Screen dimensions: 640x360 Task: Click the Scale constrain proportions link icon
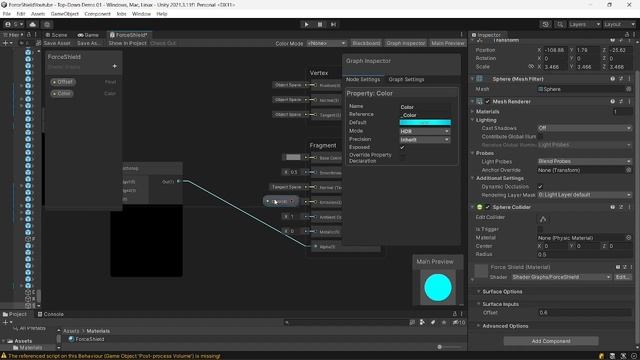(531, 67)
